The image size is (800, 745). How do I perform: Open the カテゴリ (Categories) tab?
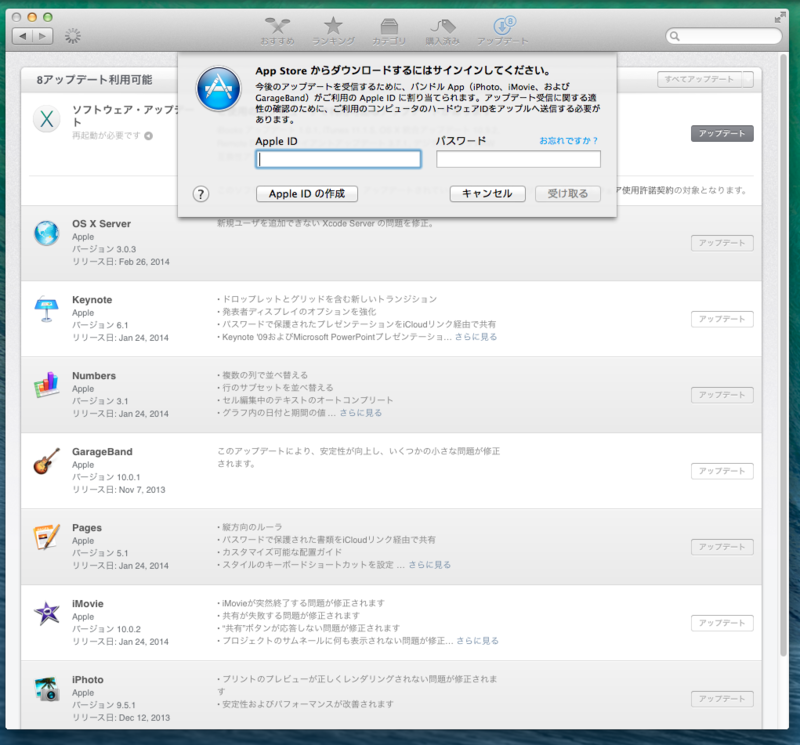point(389,31)
